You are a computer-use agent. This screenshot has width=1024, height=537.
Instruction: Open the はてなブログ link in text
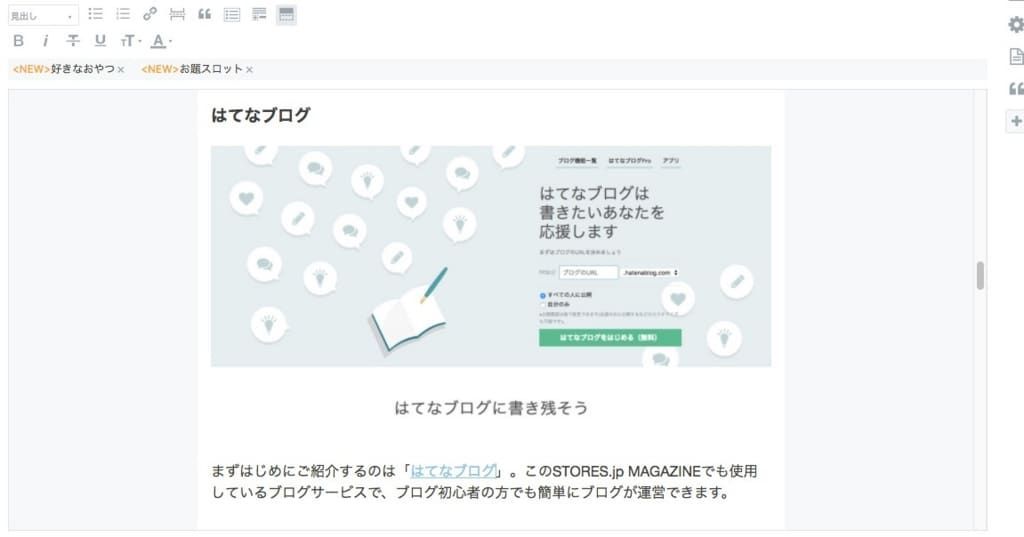(453, 470)
